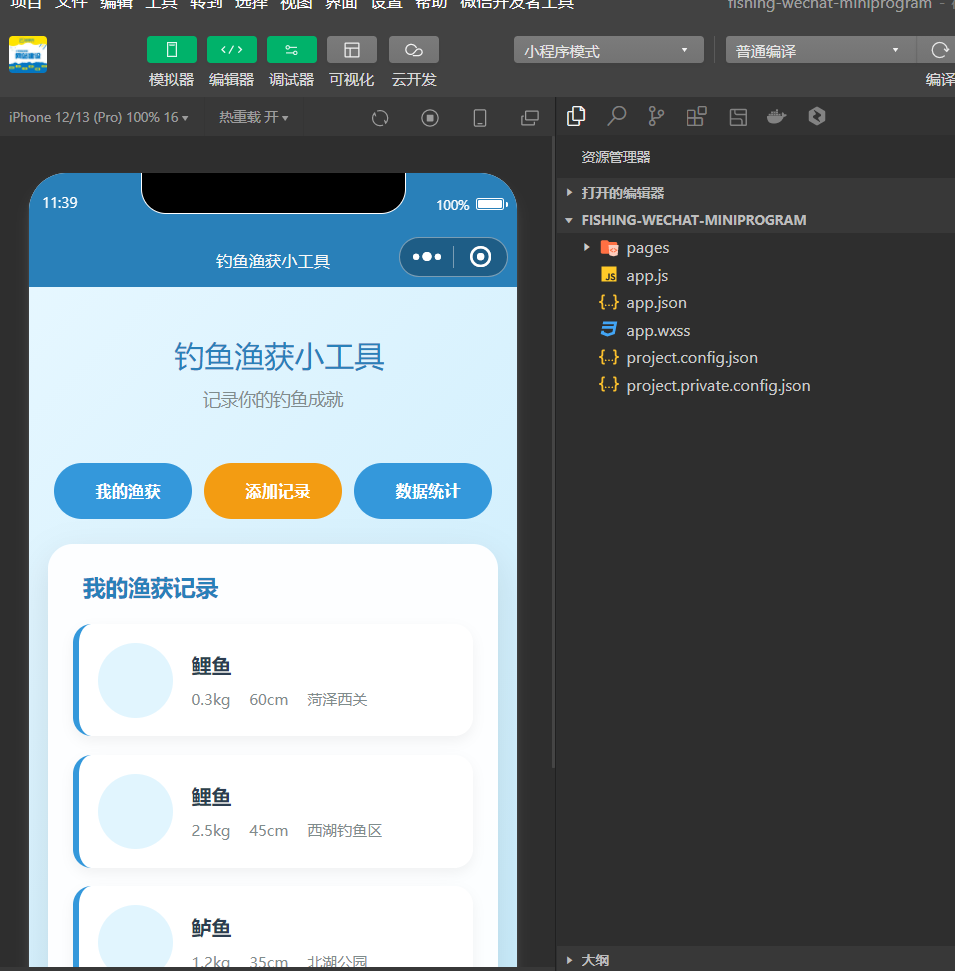
Task: Open the app.wxss file
Action: (x=756, y=331)
